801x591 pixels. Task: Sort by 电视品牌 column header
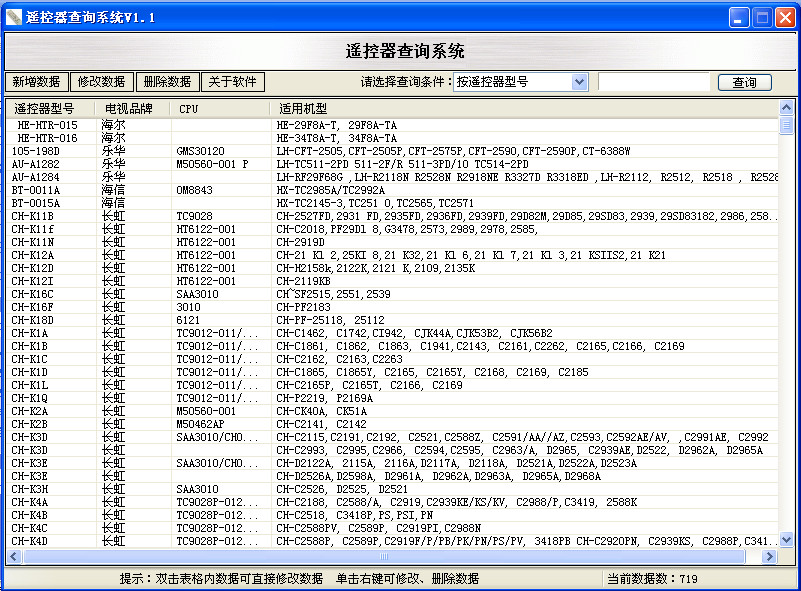(132, 108)
